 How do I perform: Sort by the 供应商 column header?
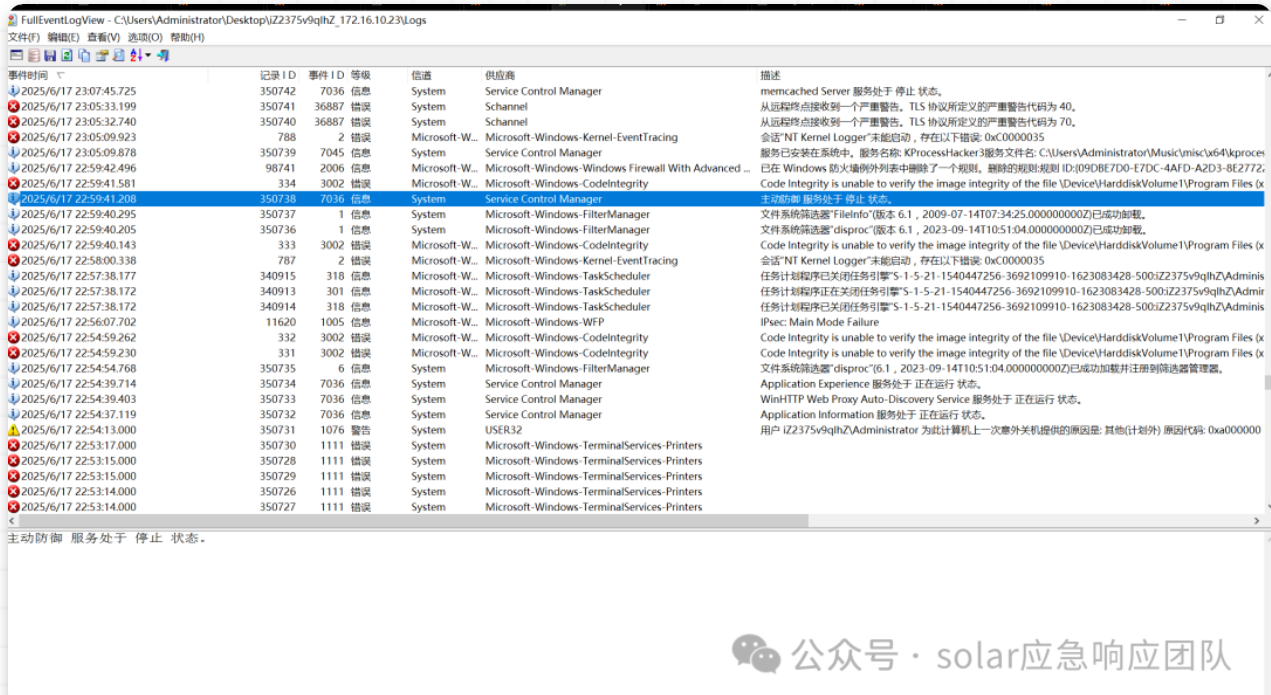pos(500,75)
